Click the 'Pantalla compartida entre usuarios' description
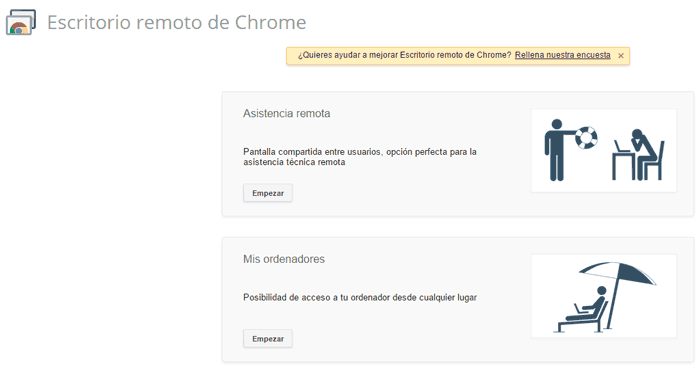700x376 pixels. click(x=360, y=157)
